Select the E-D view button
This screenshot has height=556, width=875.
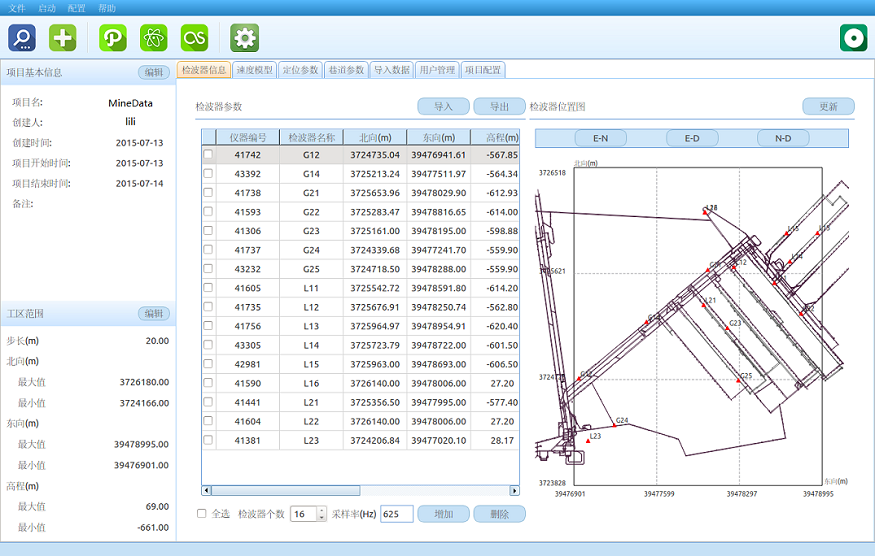point(692,138)
